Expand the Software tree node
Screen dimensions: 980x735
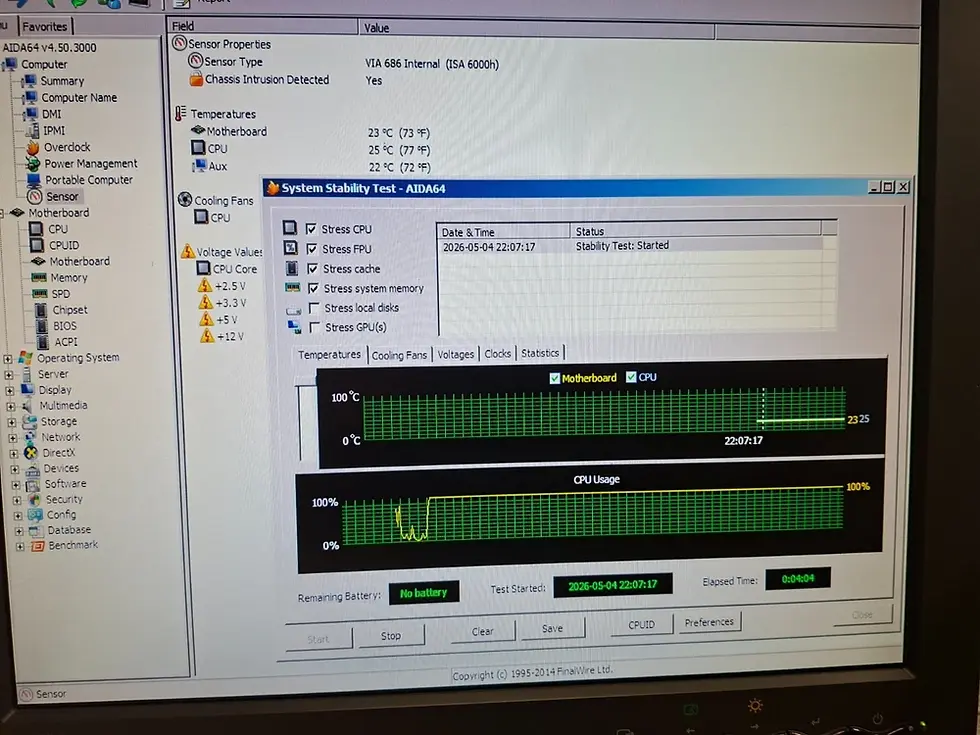click(16, 484)
